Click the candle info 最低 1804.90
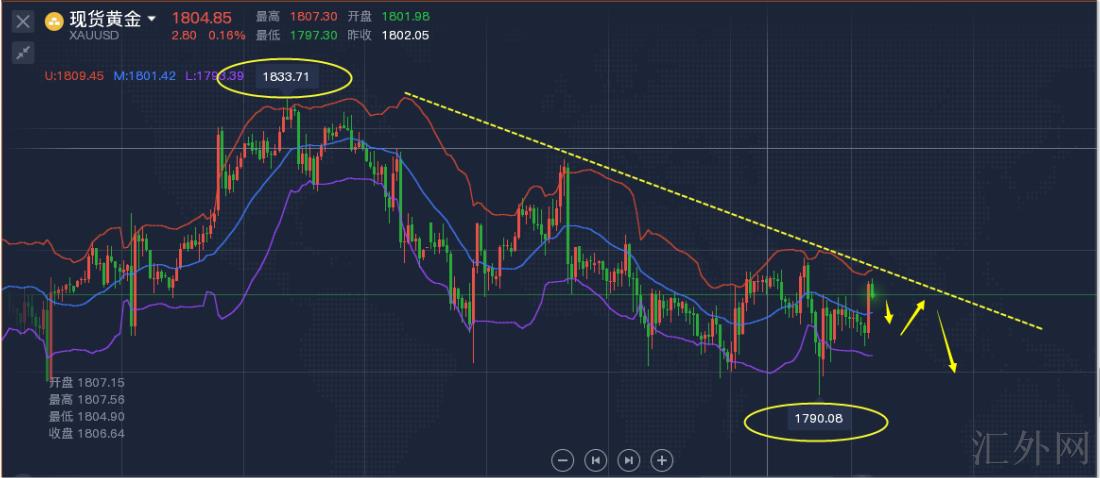Screen dimensions: 1100x478 pos(86,417)
